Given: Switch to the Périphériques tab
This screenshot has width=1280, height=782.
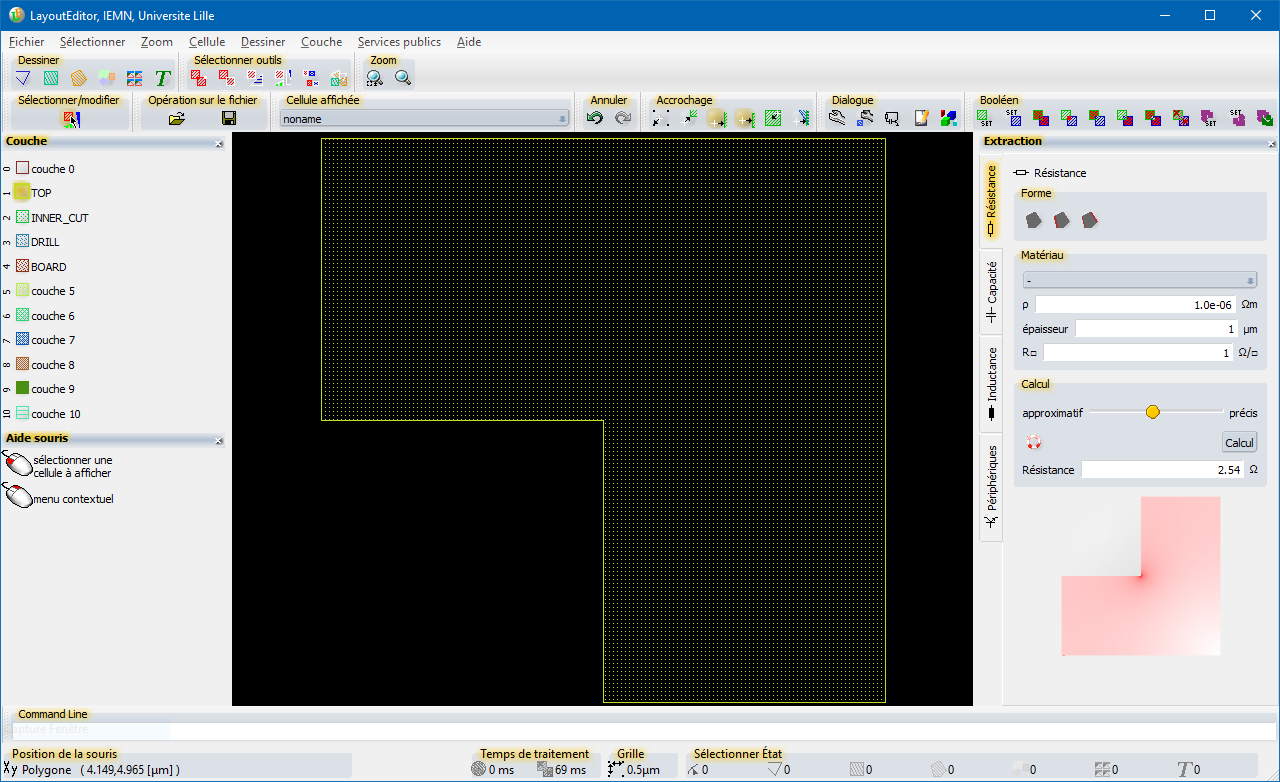Looking at the screenshot, I should [991, 488].
